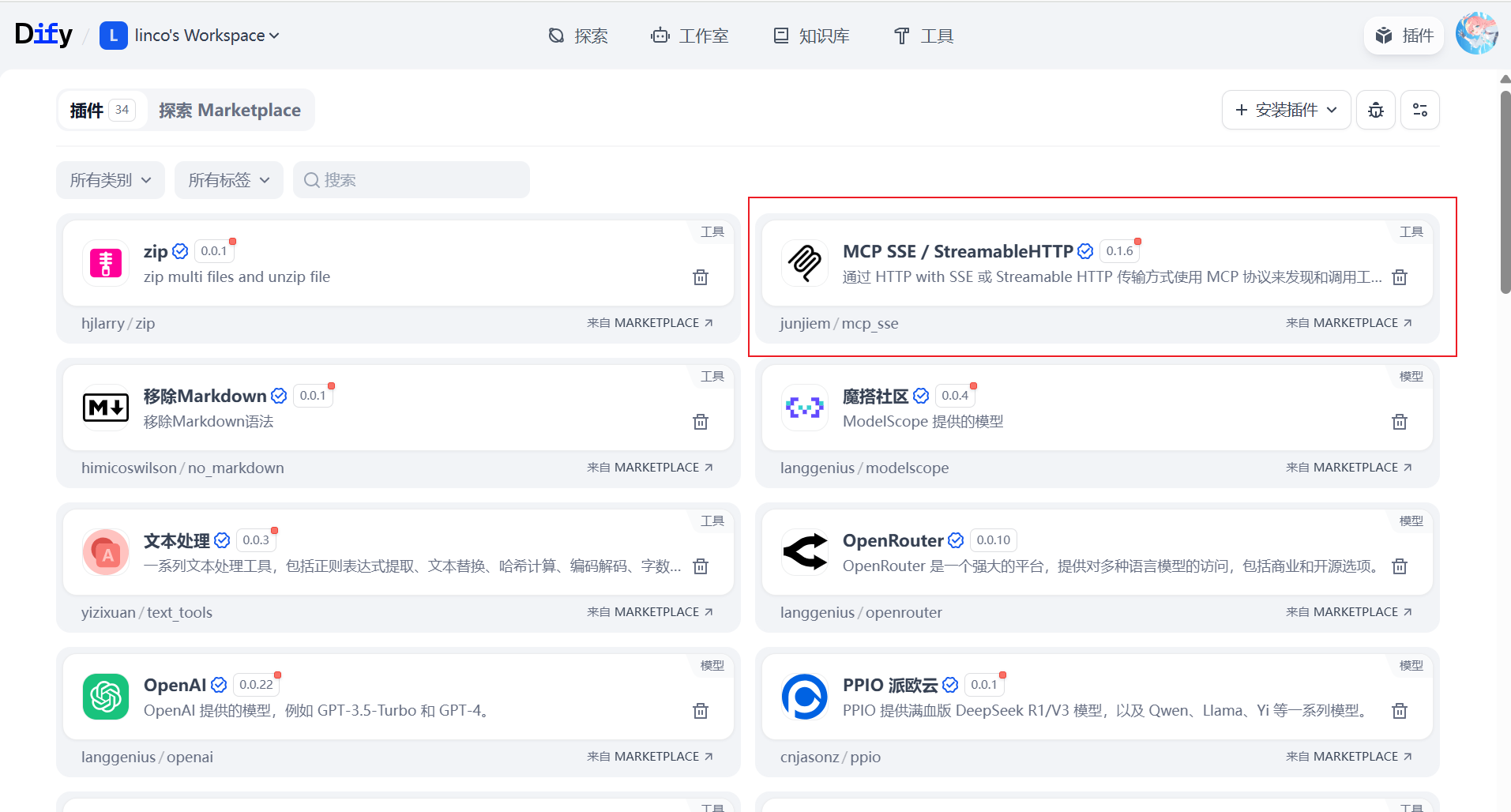Click verified badge beside OpenAI title
Screen dimensions: 1511x812
219,685
